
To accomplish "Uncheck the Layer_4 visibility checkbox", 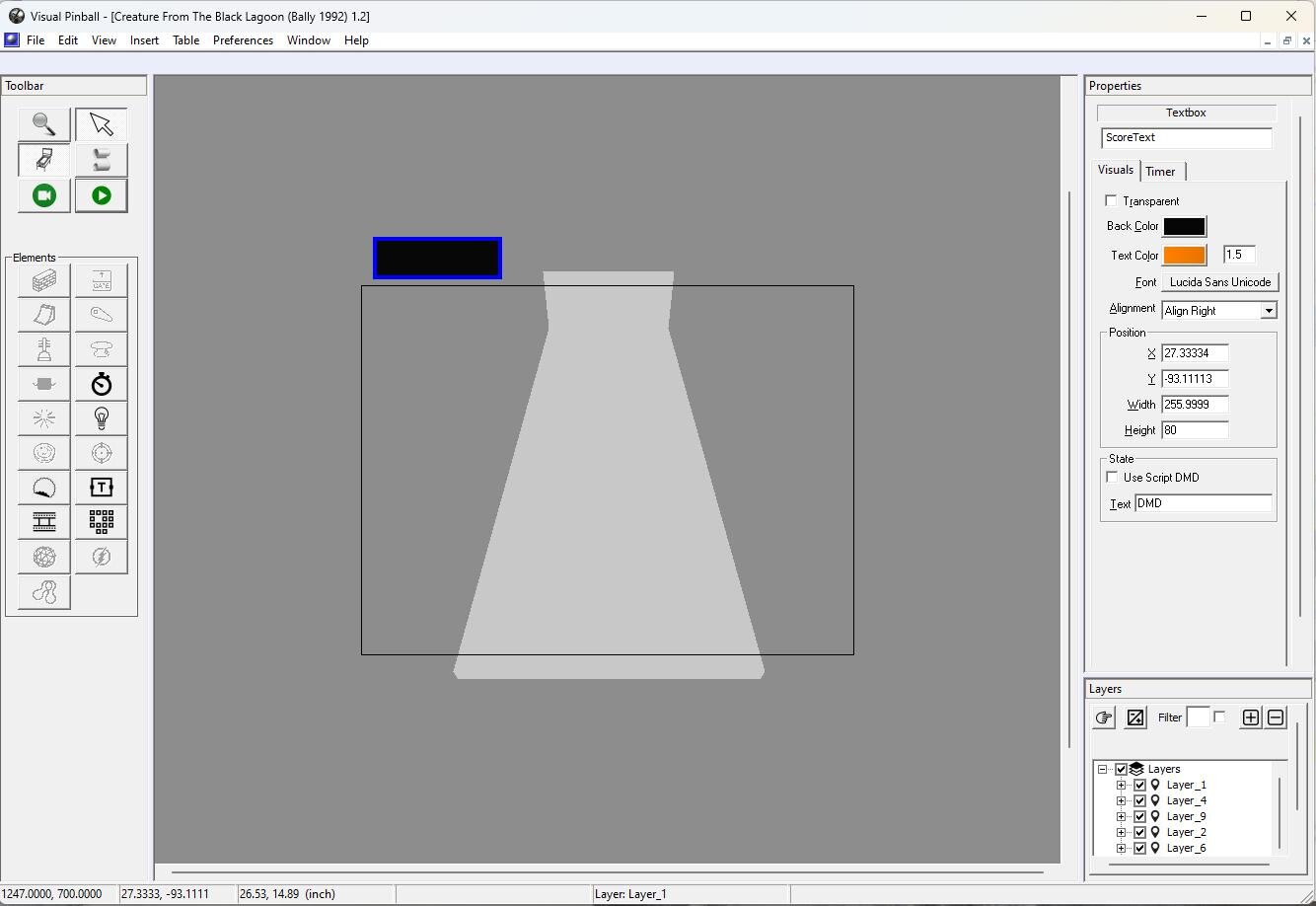I will pyautogui.click(x=1139, y=800).
